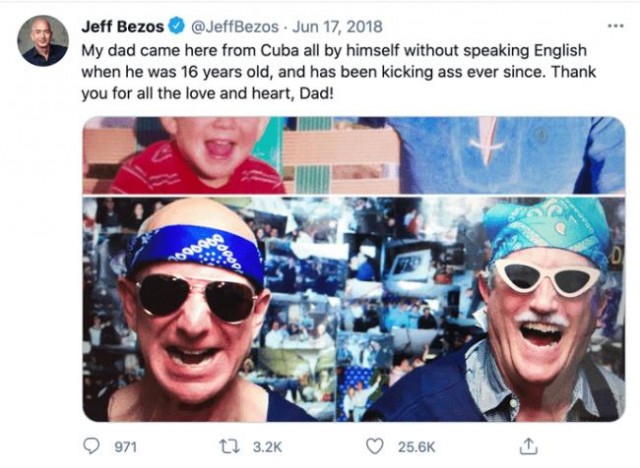Open the top photo of the laughing child
Image resolution: width=640 pixels, height=468 pixels.
200,155
